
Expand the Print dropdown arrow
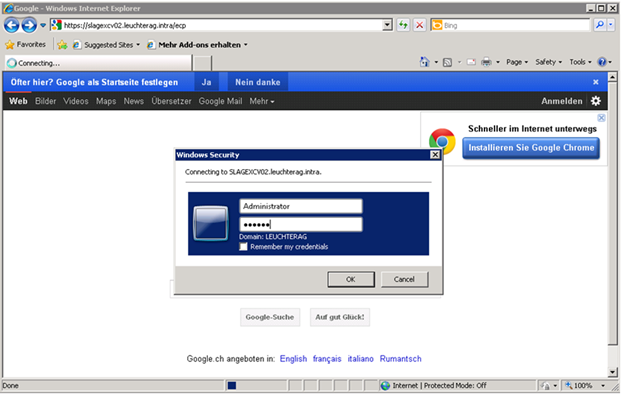[498, 62]
